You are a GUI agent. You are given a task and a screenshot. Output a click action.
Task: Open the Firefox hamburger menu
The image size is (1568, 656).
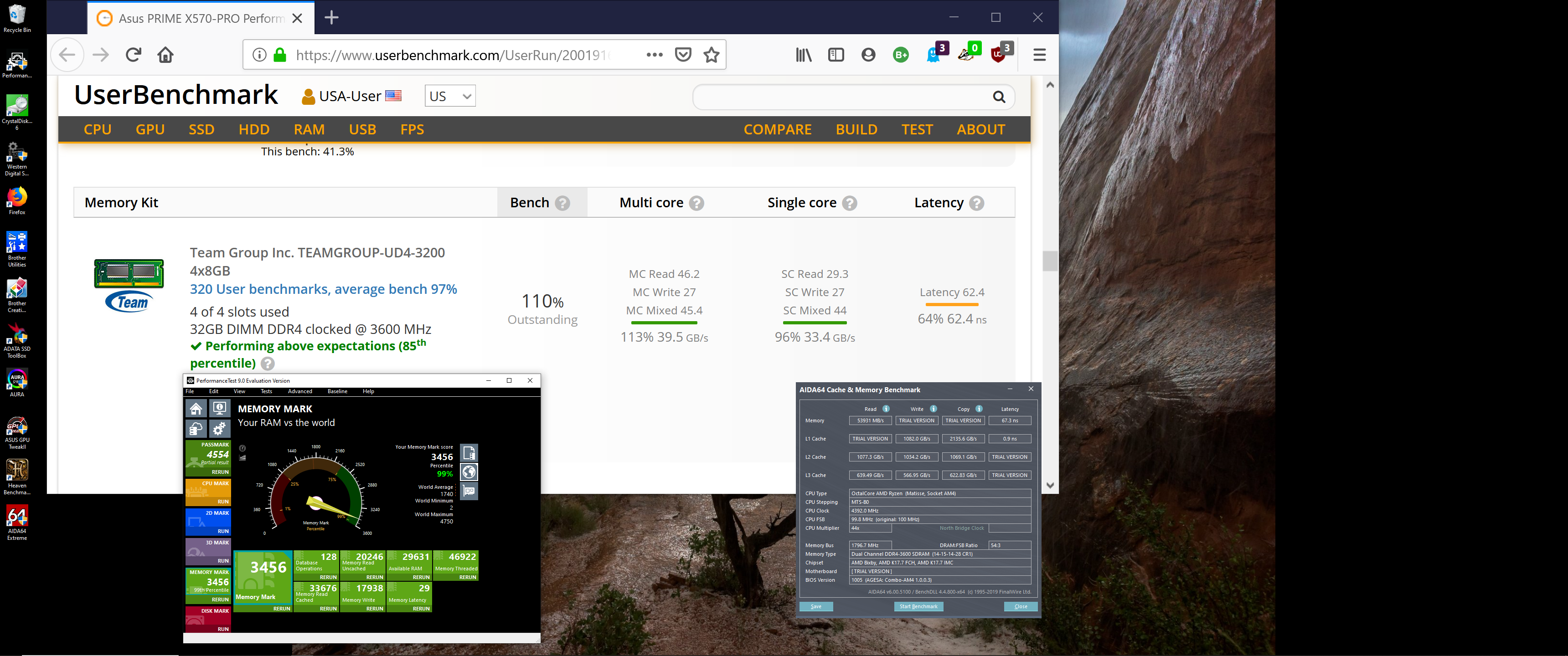pos(1039,55)
